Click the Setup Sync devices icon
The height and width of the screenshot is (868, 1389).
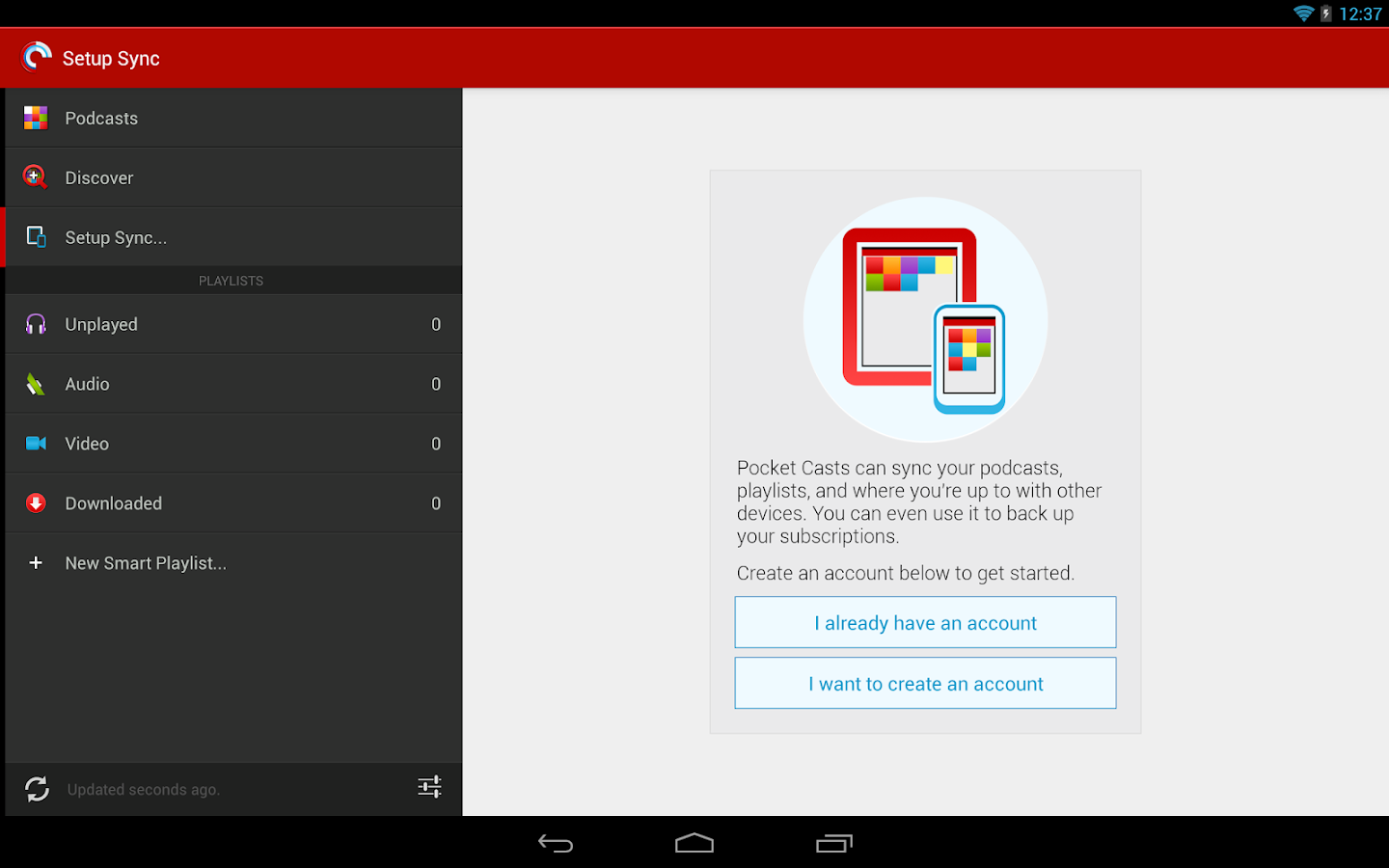coord(36,236)
